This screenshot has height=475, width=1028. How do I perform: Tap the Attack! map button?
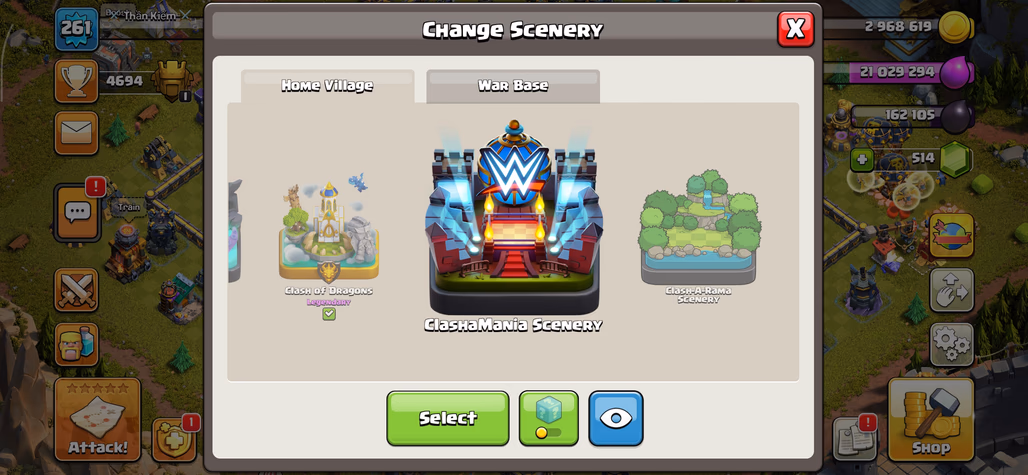point(98,419)
